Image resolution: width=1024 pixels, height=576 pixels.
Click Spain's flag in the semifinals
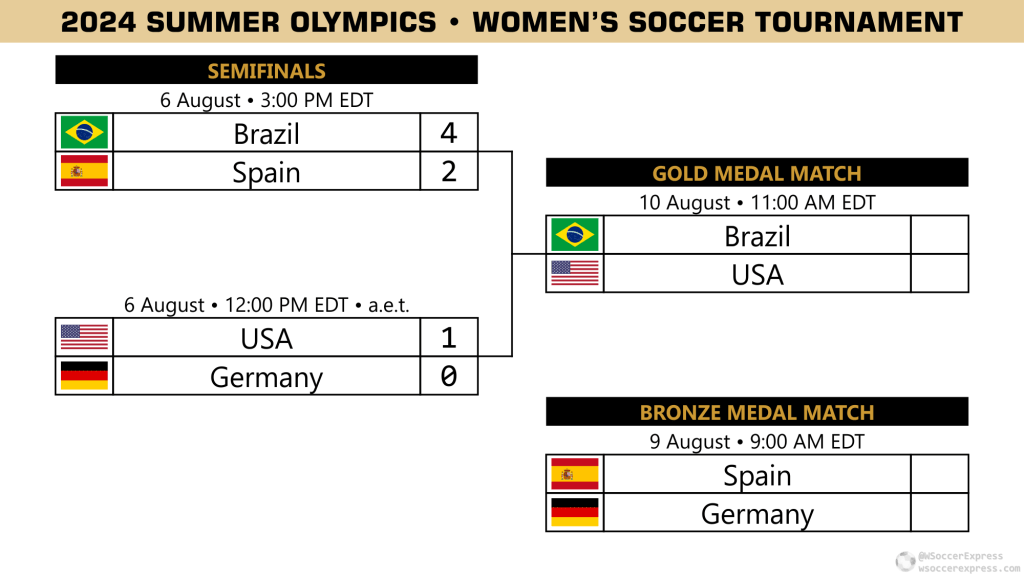tap(84, 171)
